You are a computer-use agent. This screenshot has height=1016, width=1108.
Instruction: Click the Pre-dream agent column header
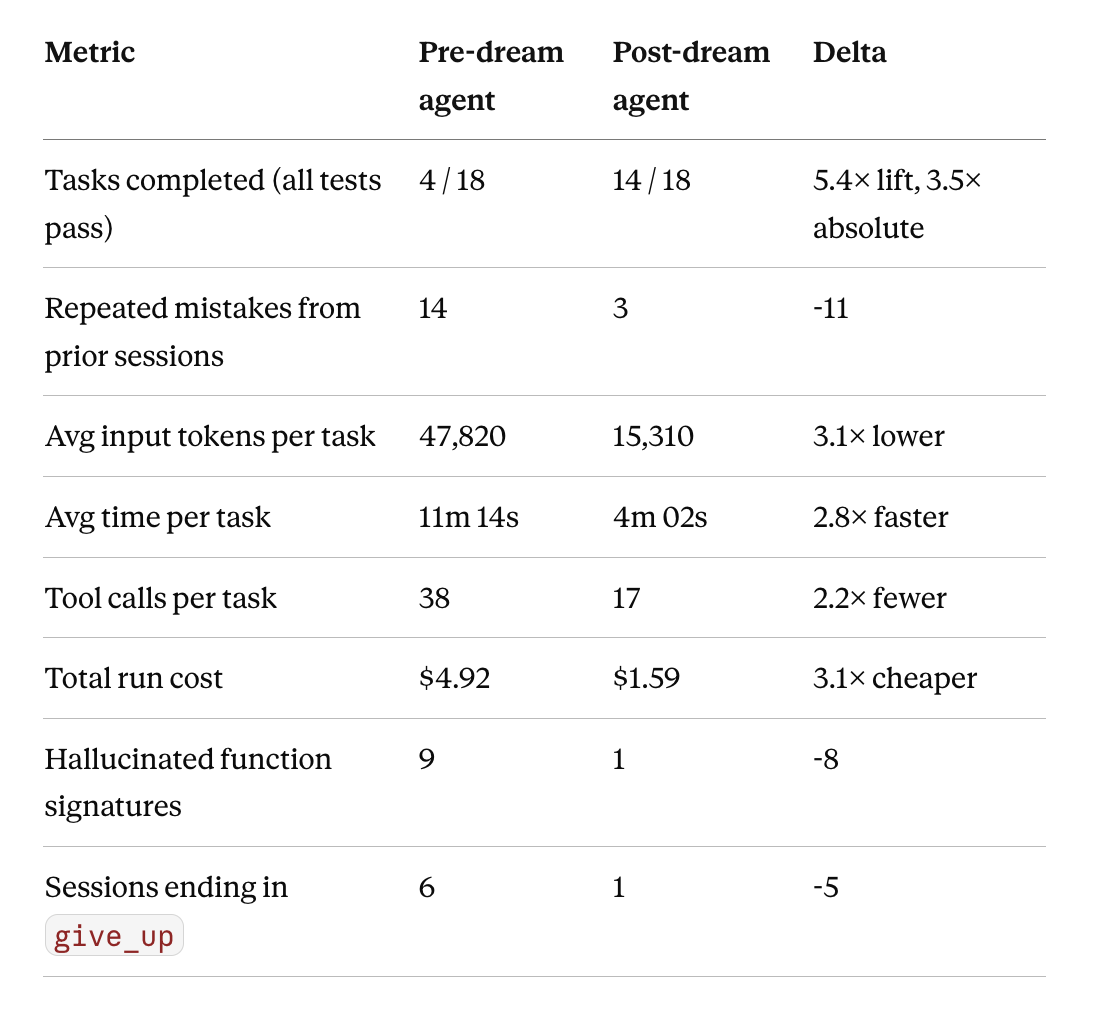[490, 76]
